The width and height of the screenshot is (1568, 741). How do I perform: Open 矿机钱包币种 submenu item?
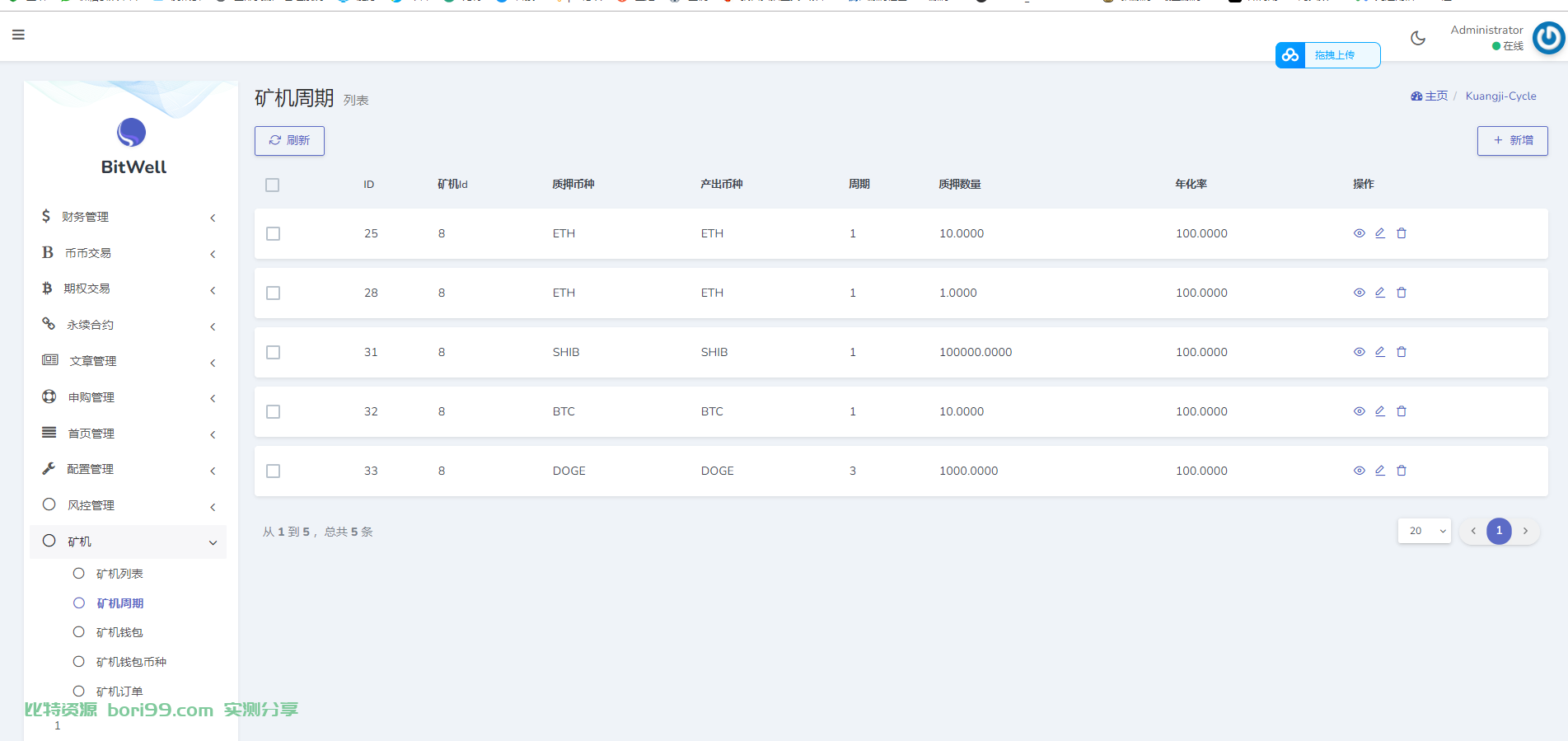131,662
